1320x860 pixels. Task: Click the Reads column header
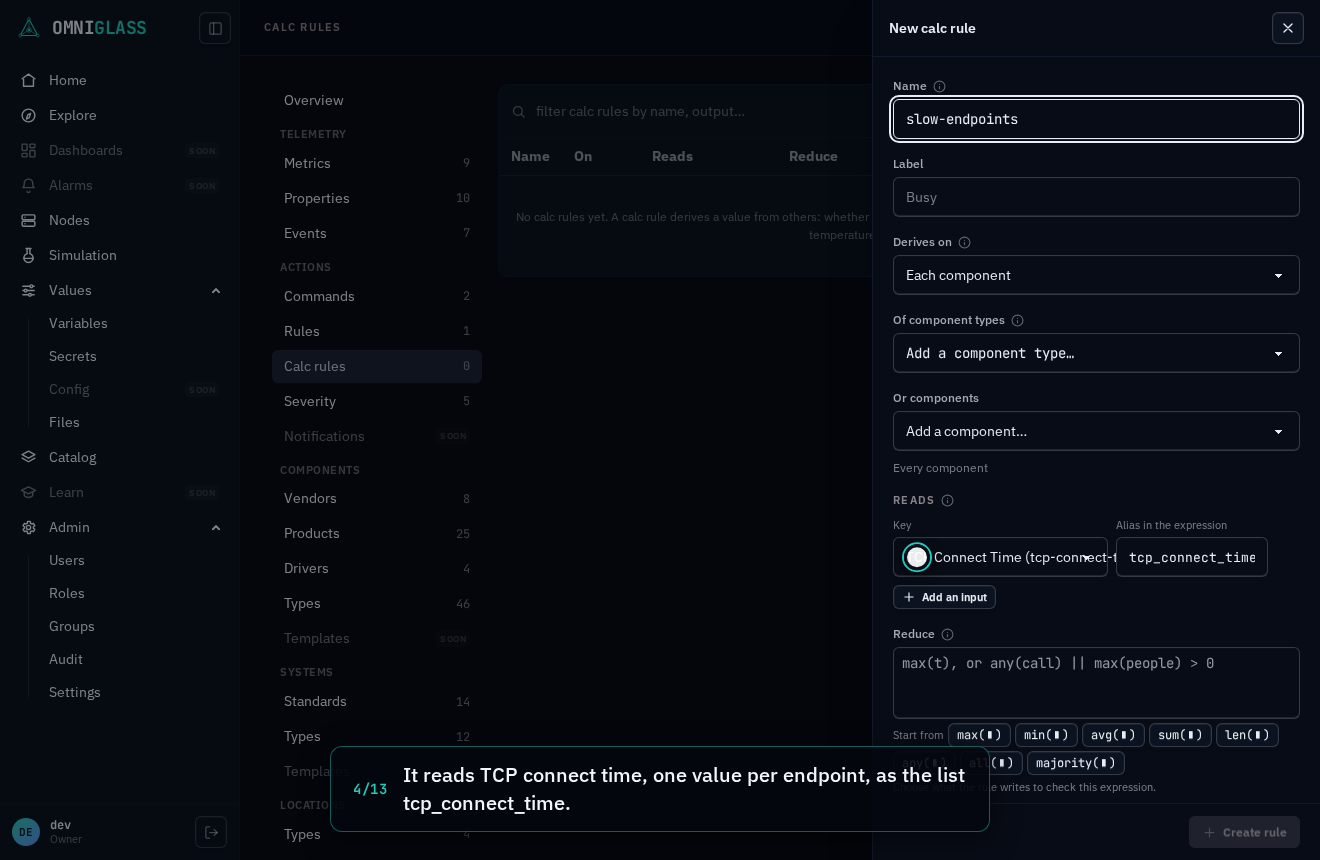point(672,156)
